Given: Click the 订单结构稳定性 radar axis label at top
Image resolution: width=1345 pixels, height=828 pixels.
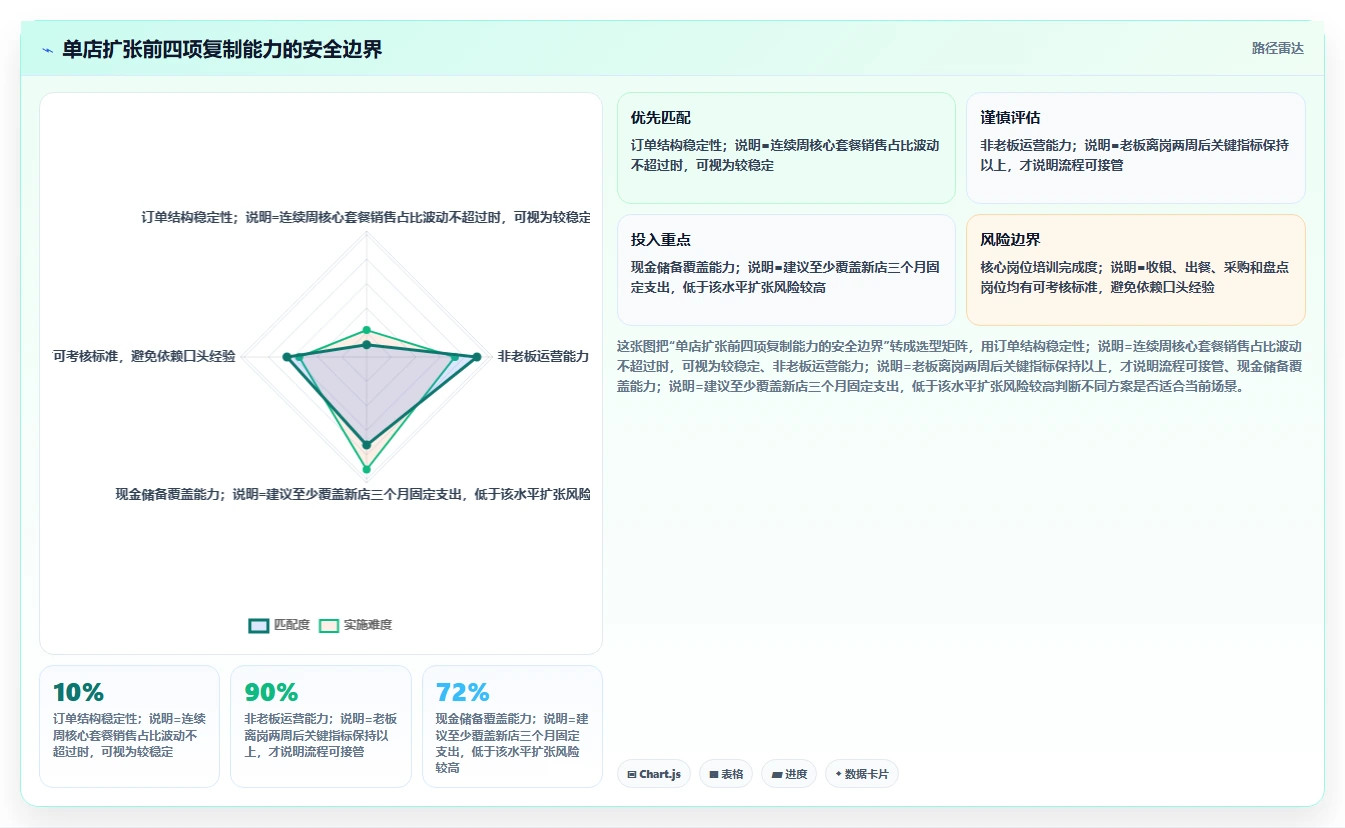Looking at the screenshot, I should tap(366, 217).
